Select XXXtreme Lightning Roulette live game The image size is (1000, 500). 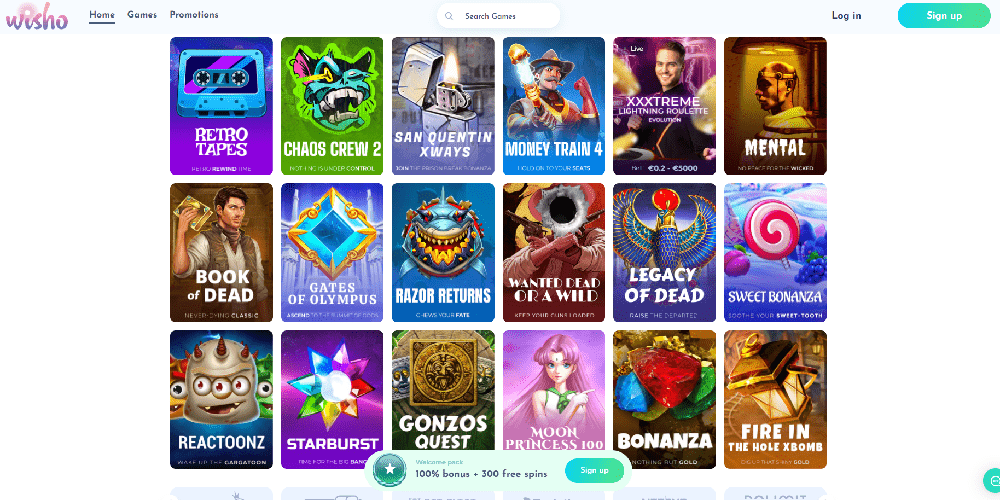pos(665,106)
